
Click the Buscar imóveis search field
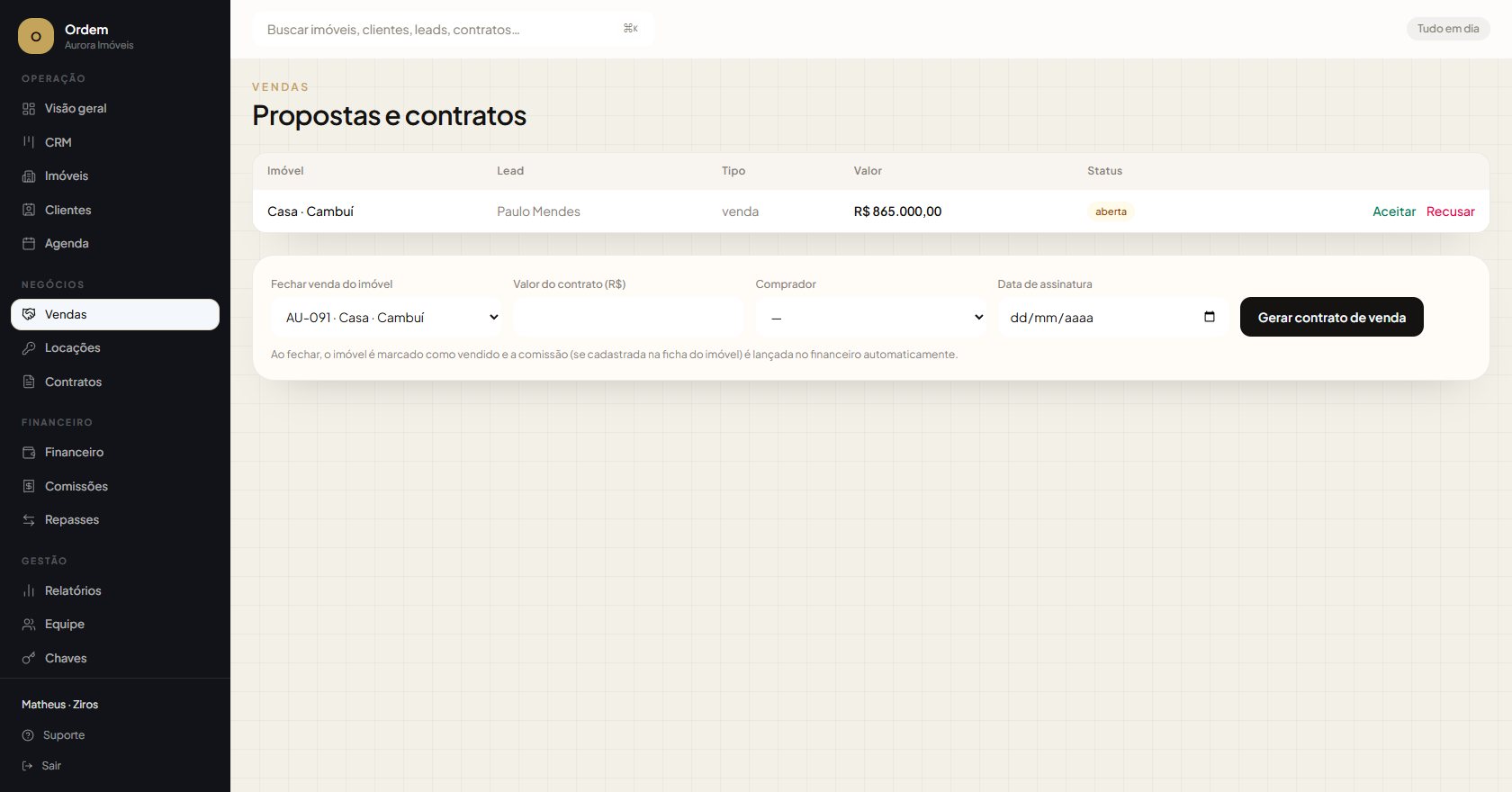454,30
